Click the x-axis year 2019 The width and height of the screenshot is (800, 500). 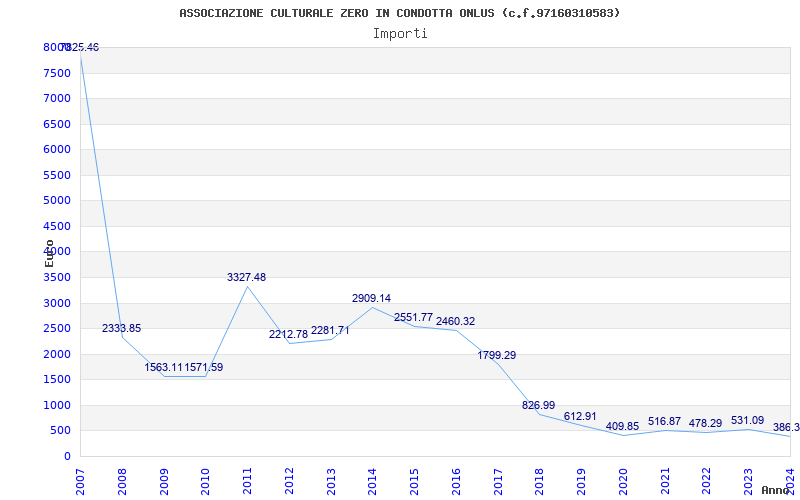click(x=581, y=482)
